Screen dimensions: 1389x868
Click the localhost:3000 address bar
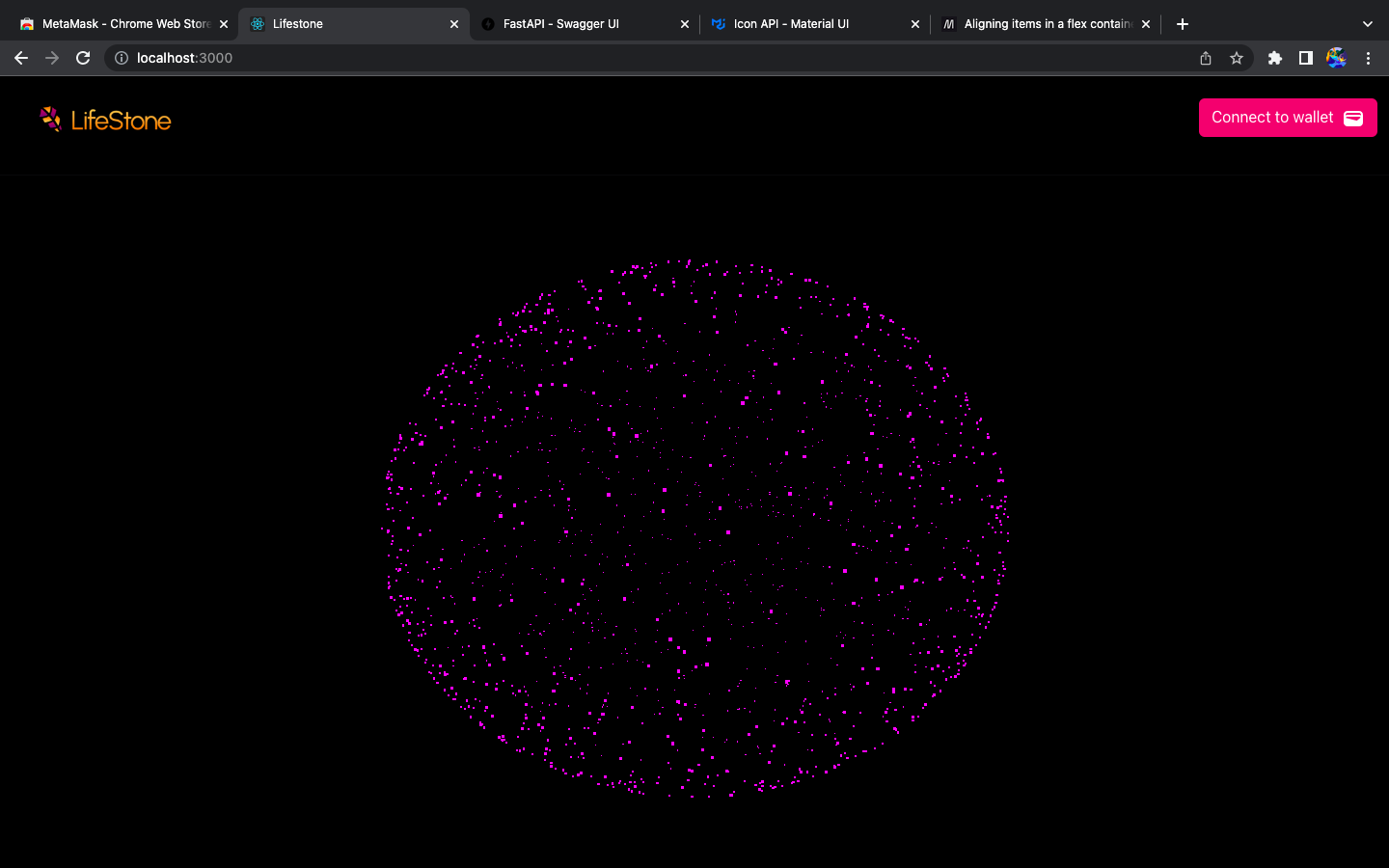point(656,58)
